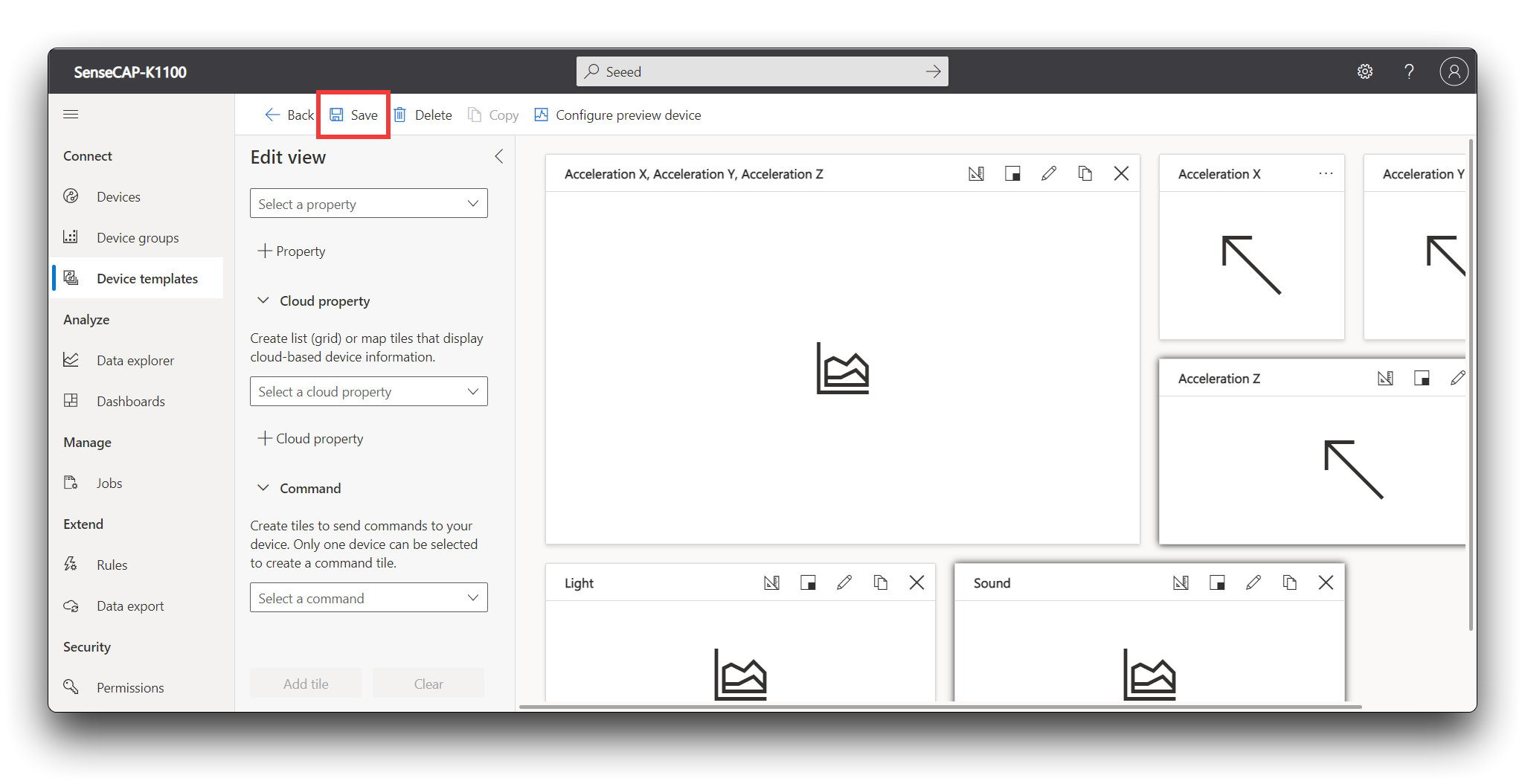Open the user account avatar
Image resolution: width=1525 pixels, height=784 pixels.
(x=1454, y=71)
